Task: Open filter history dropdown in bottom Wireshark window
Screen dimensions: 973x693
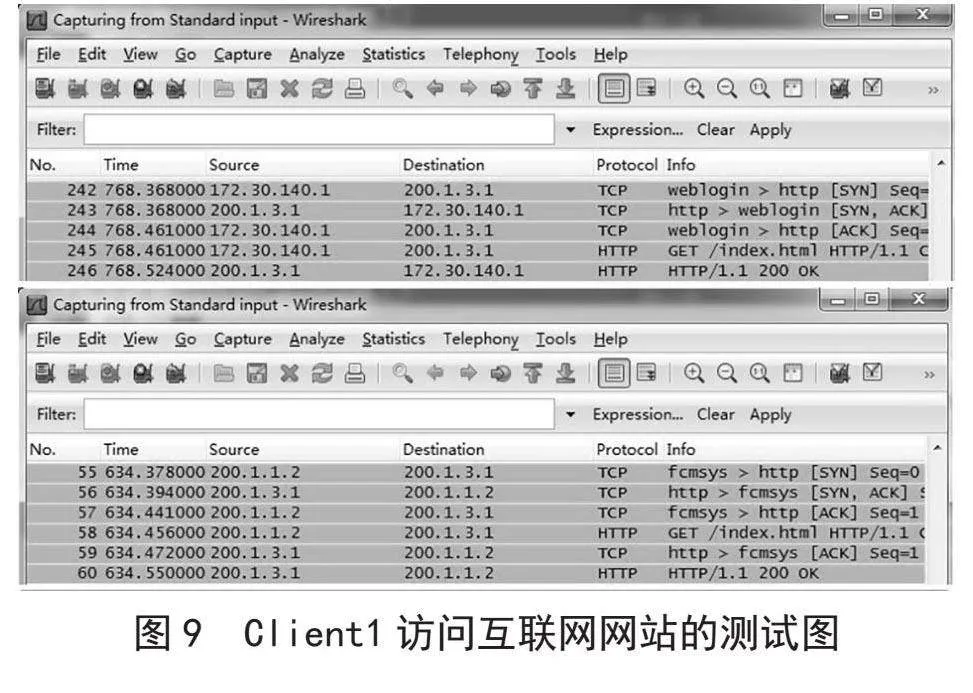Action: 570,414
